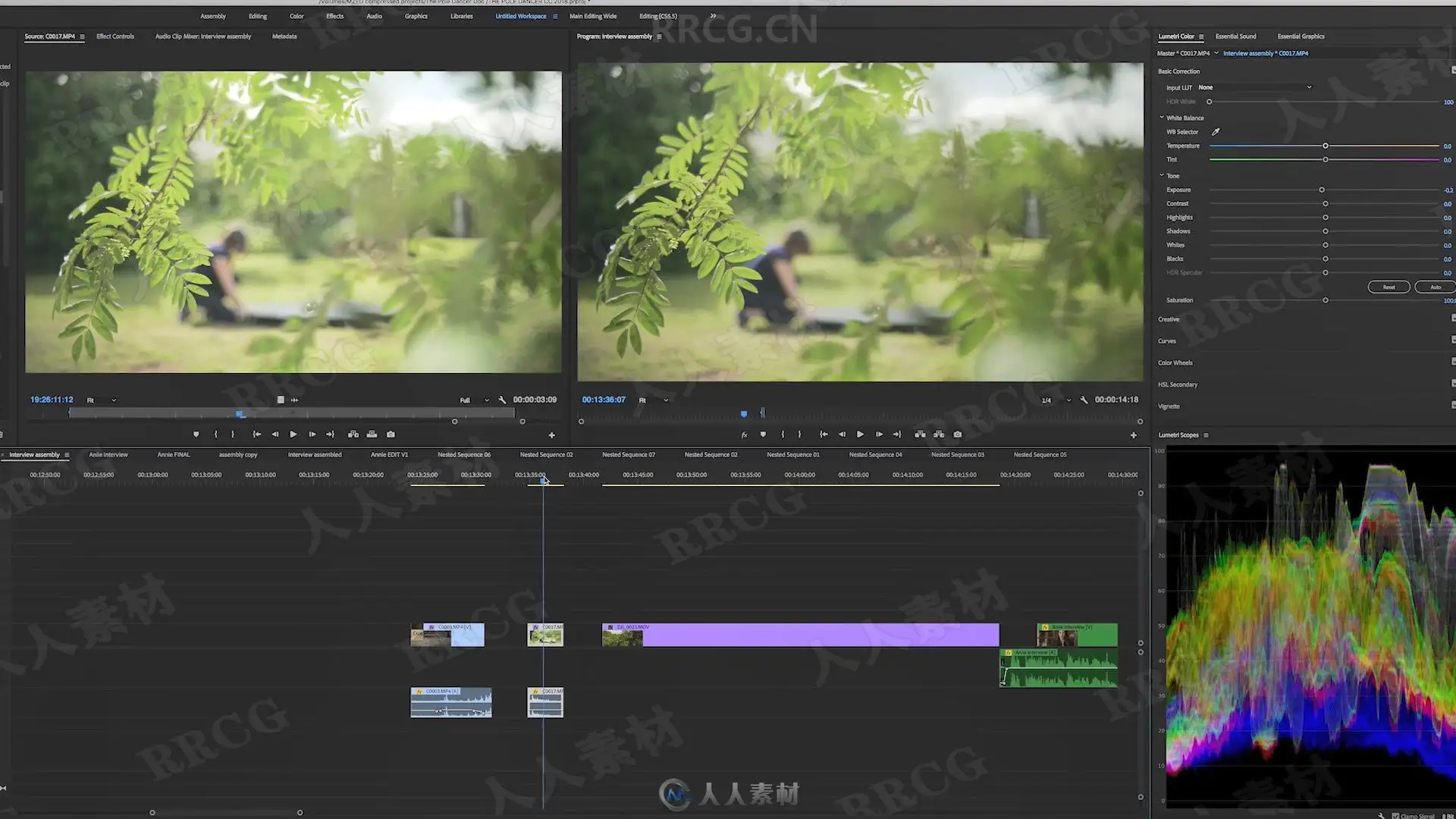Viewport: 1456px width, 819px height.
Task: Collapse the White Balance section
Action: (1162, 118)
